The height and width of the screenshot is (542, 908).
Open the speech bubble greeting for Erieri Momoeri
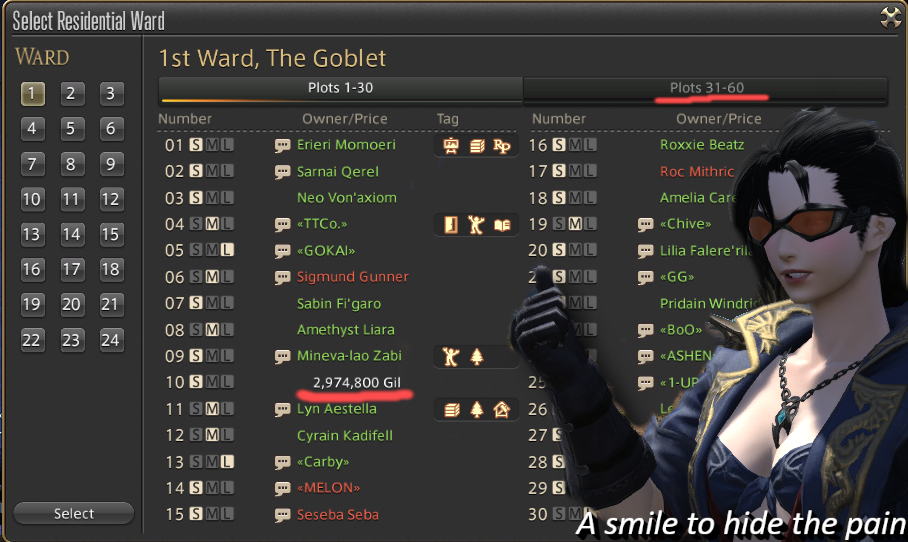pyautogui.click(x=282, y=145)
